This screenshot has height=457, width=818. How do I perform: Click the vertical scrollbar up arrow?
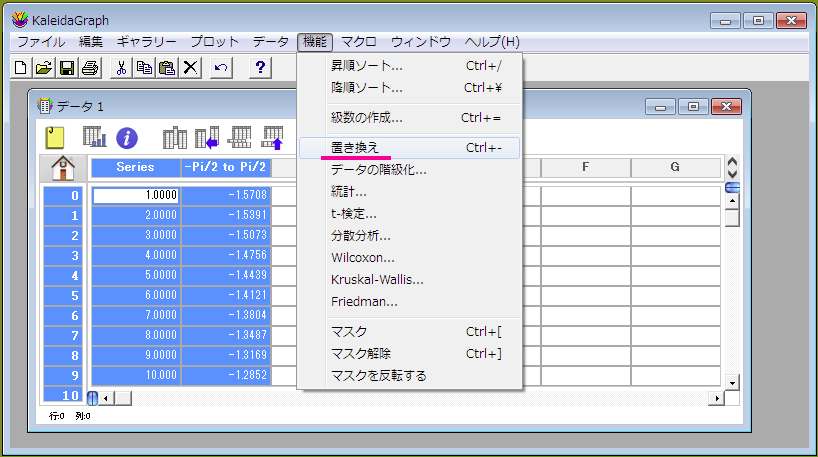(x=732, y=200)
